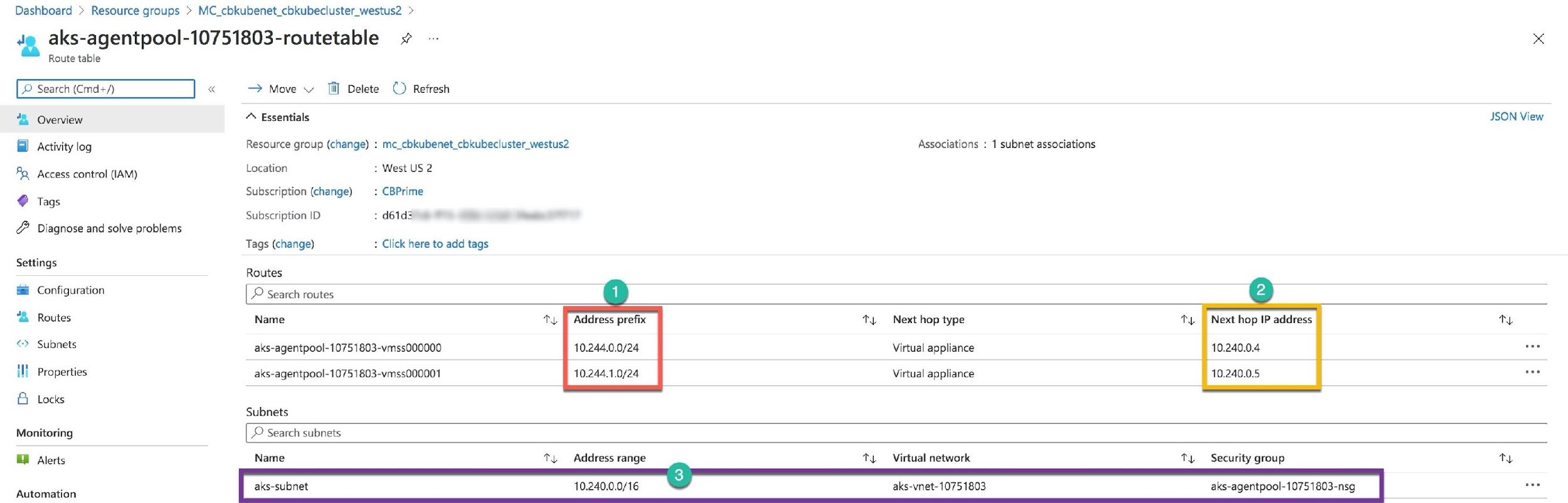Select Overview in sidebar
This screenshot has height=503, width=1568.
point(112,119)
